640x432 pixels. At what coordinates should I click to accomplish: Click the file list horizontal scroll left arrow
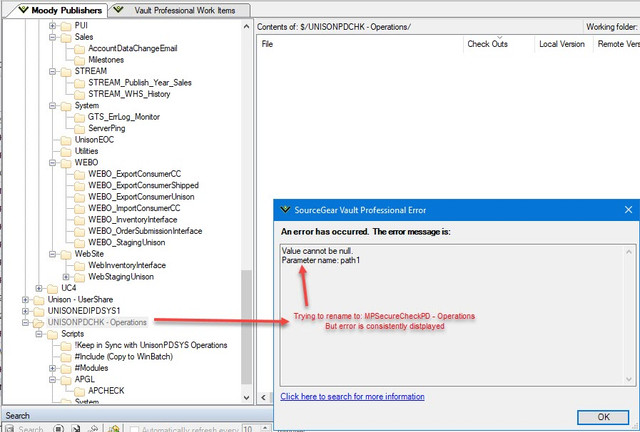[x=264, y=397]
